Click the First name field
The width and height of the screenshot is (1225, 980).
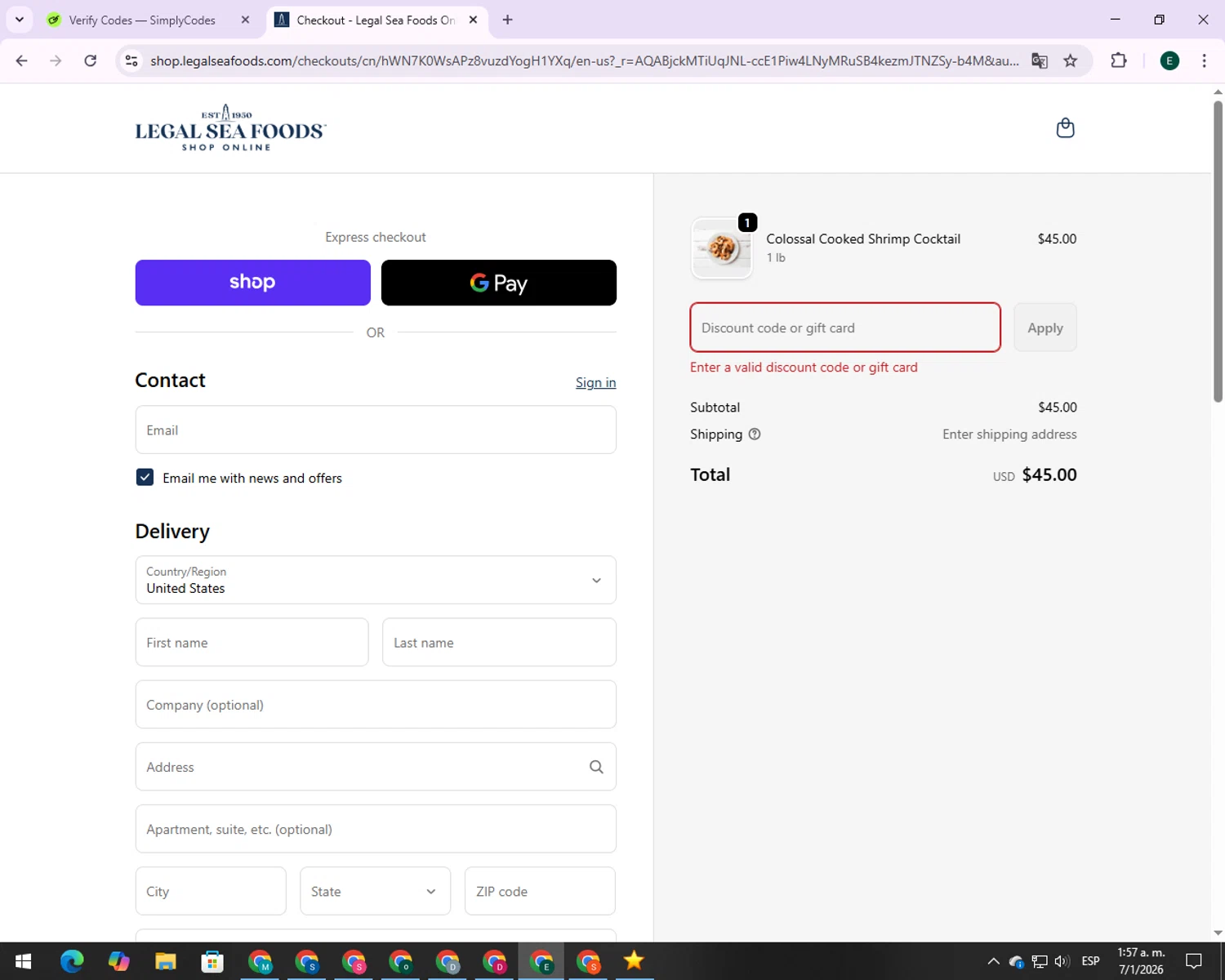point(252,642)
